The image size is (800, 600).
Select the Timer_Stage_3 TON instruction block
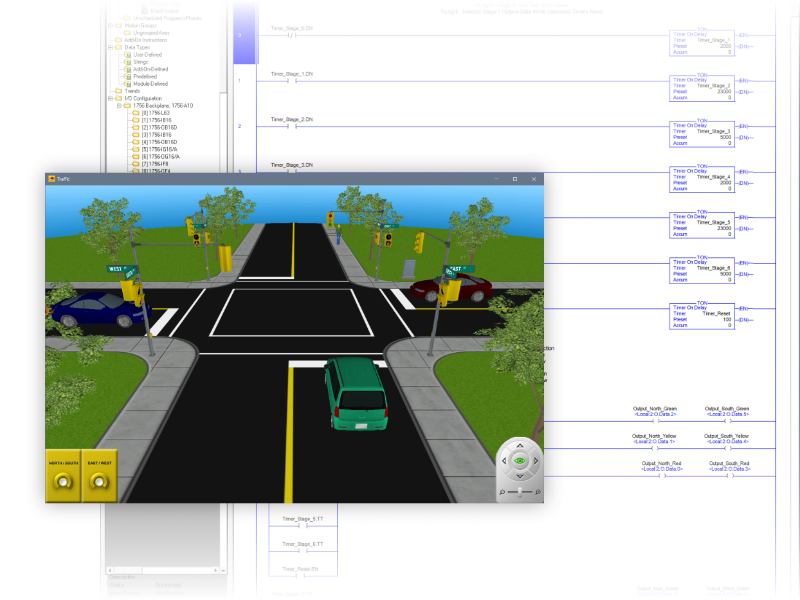[702, 134]
